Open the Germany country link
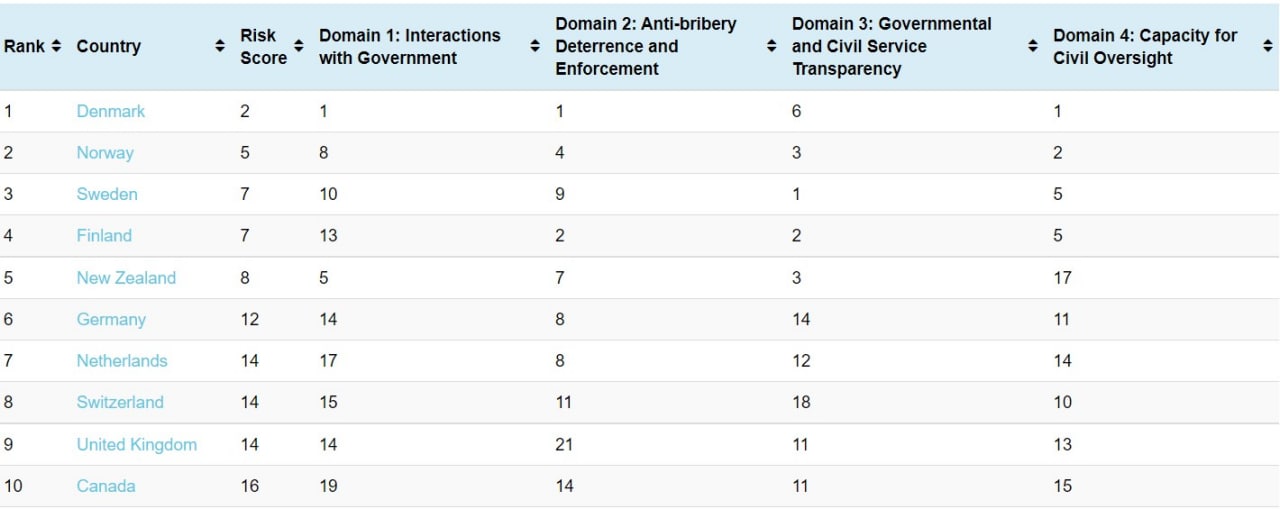 pos(111,320)
